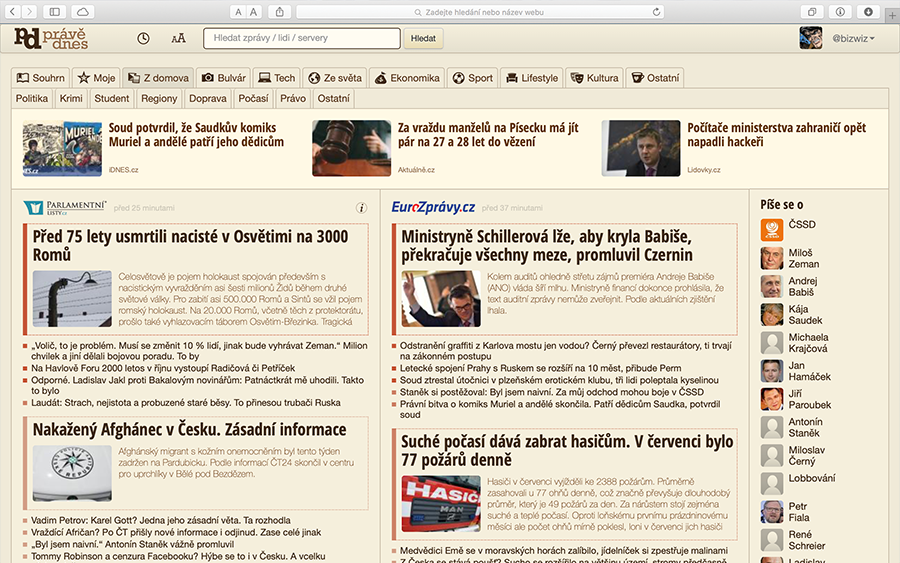Click the ČSSD orange logo icon
Screen dimensions: 900x563
click(771, 230)
